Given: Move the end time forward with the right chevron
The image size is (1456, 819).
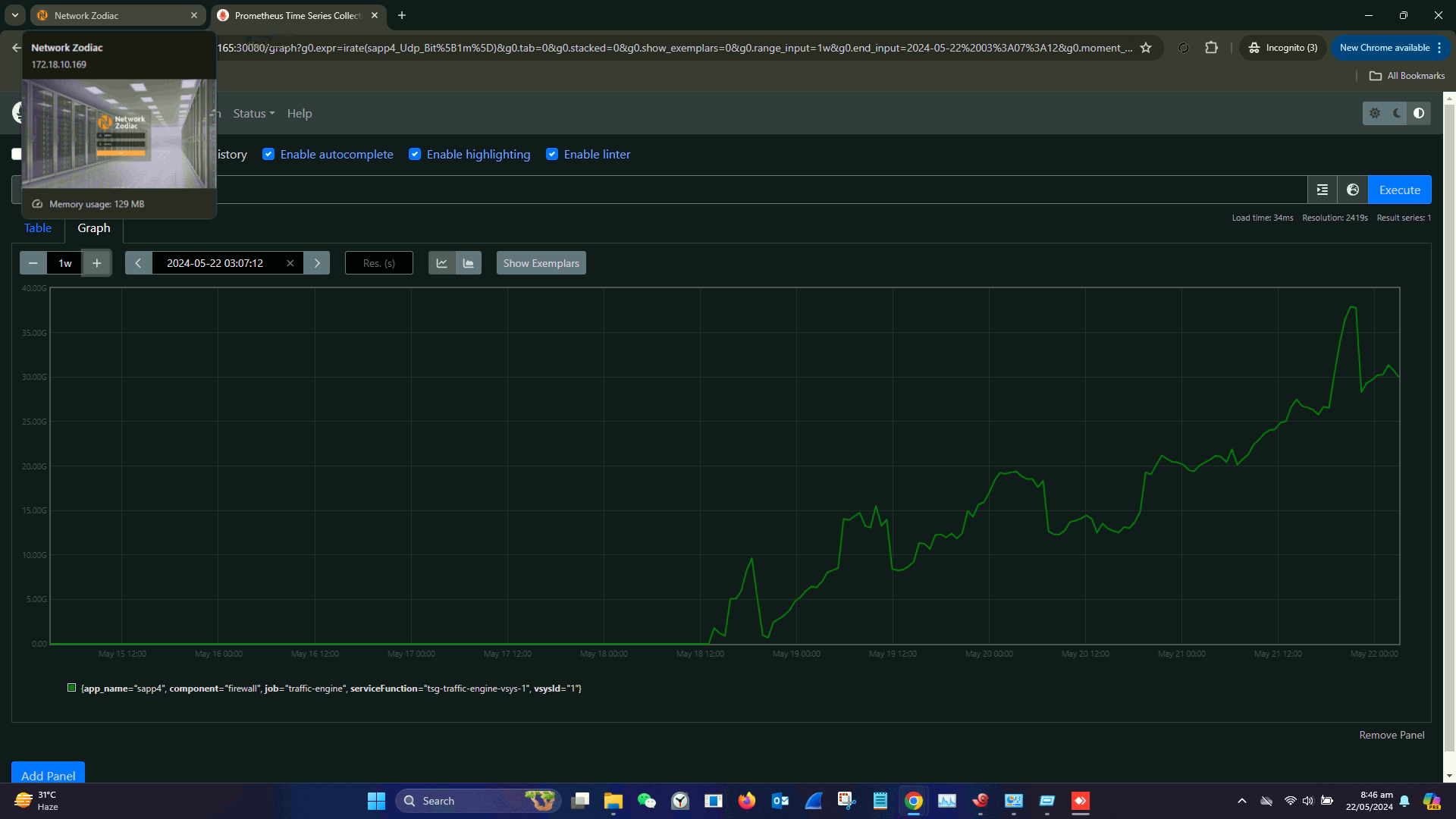Looking at the screenshot, I should (x=317, y=263).
